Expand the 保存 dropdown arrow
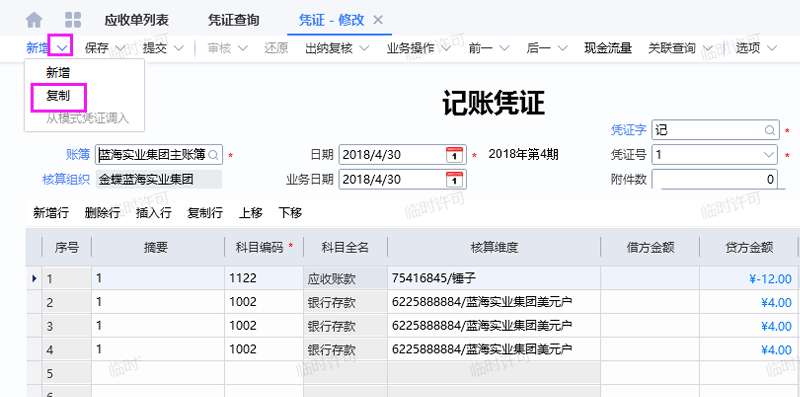 pos(120,48)
